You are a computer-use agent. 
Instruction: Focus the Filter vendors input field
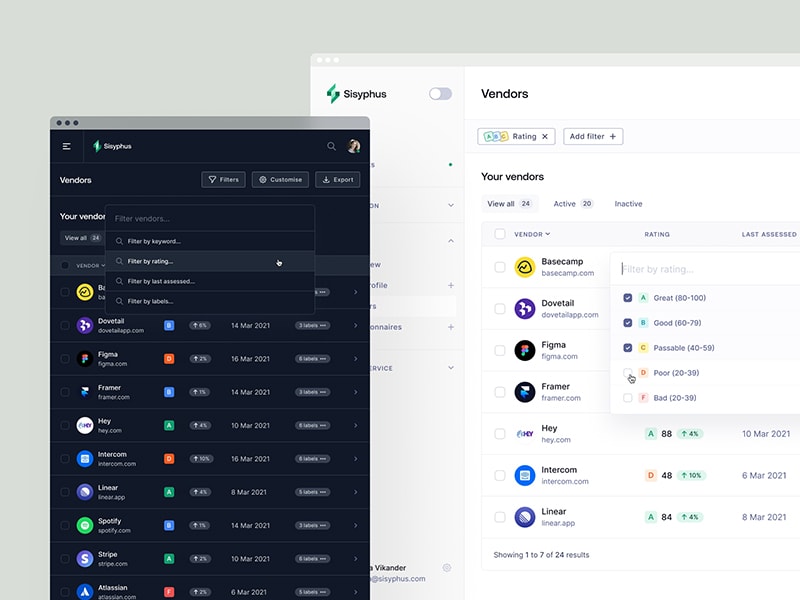(210, 218)
